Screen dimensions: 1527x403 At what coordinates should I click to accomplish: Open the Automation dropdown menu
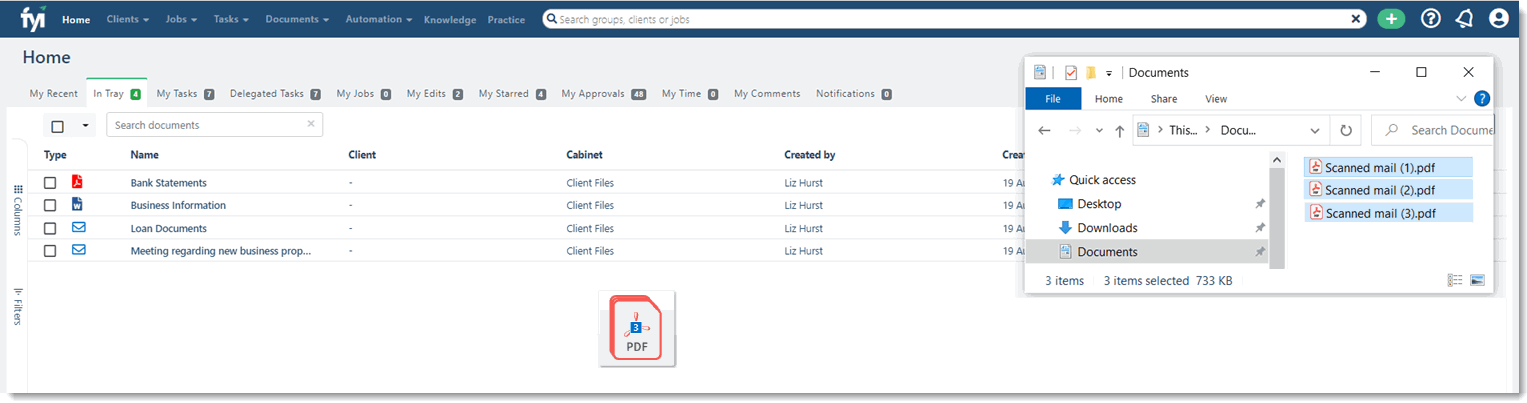click(x=378, y=19)
